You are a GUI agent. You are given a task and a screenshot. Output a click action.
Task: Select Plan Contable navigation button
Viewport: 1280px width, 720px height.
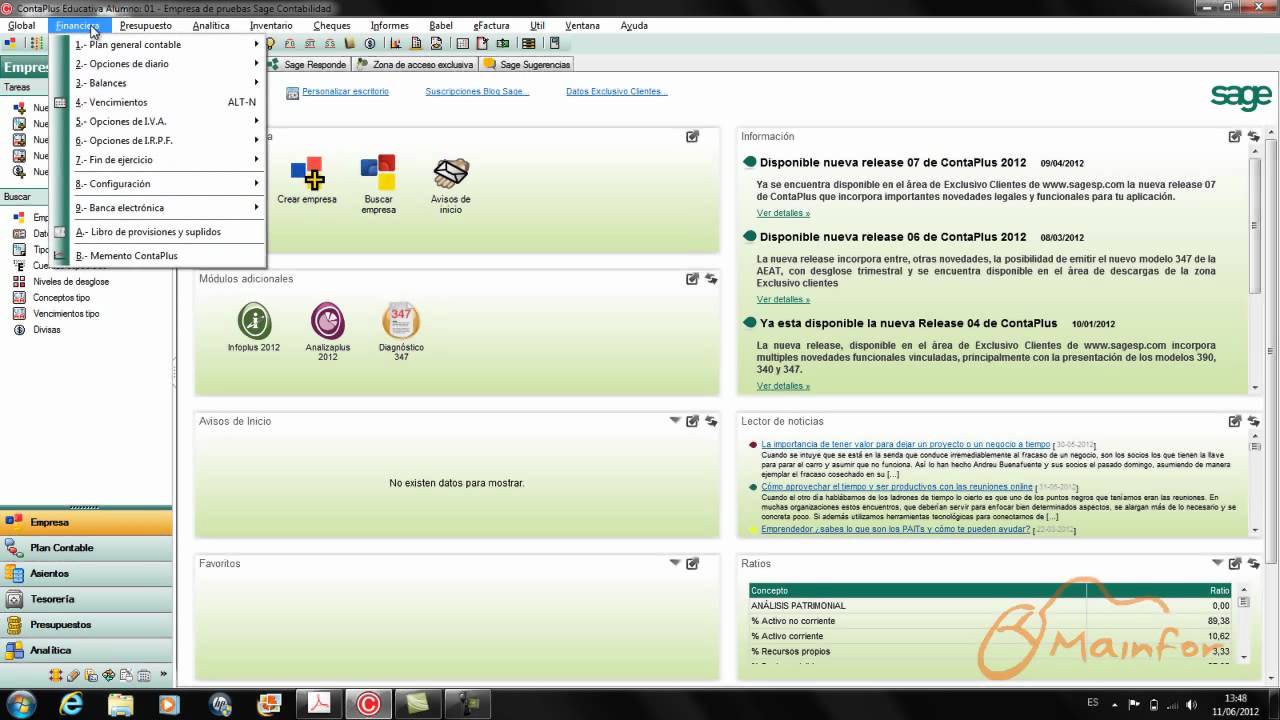click(86, 548)
